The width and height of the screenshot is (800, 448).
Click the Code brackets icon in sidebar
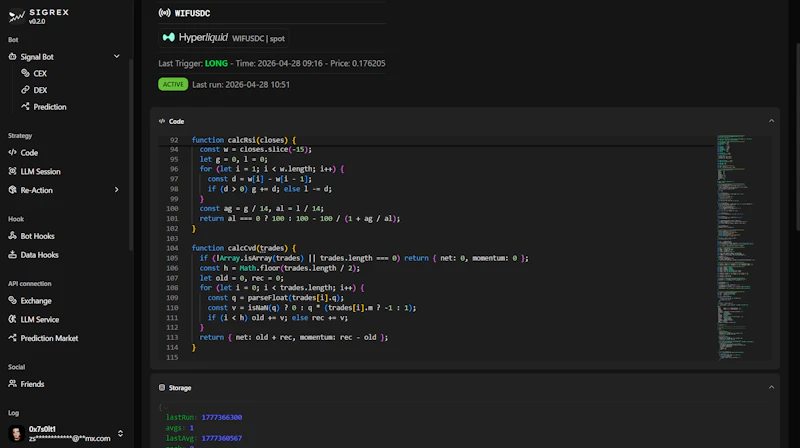click(x=12, y=152)
